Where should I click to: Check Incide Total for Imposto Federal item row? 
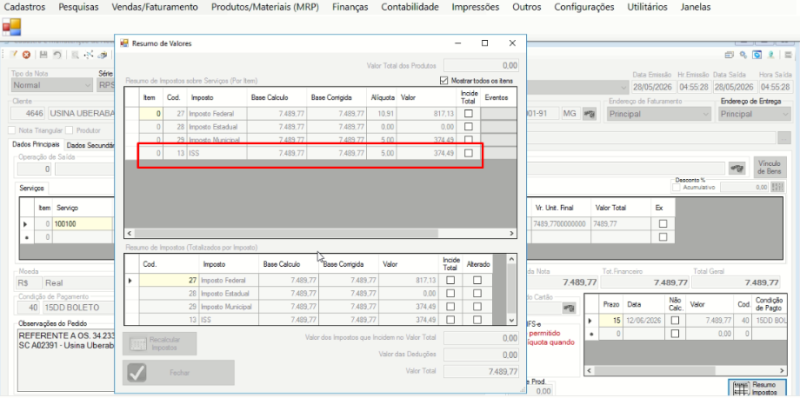pos(468,113)
